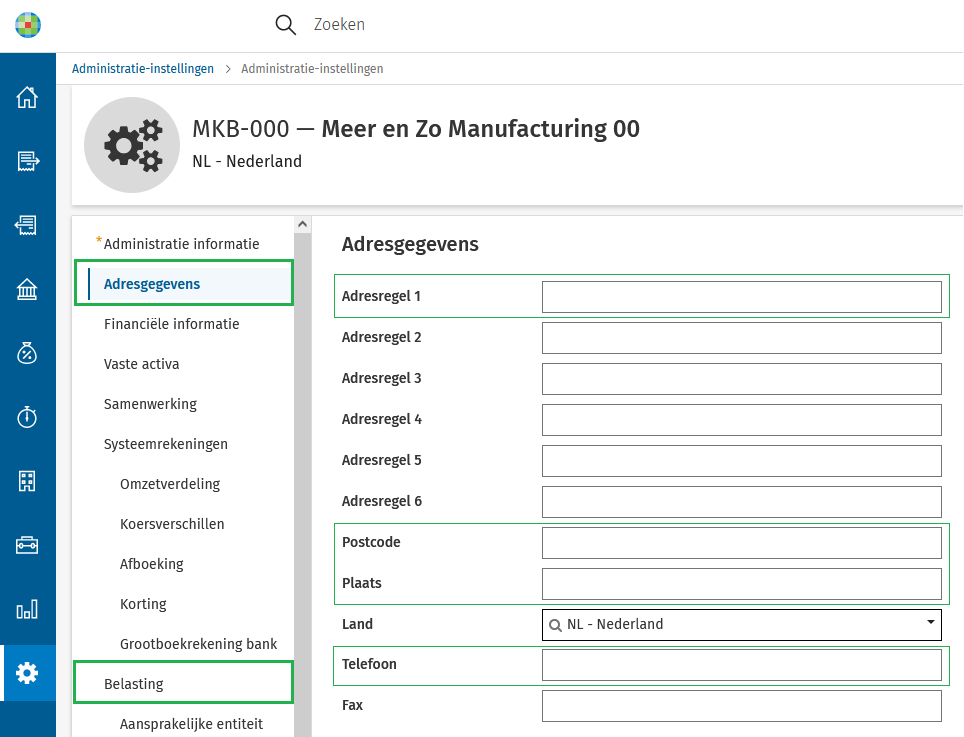Open the sales invoice icon in sidebar
Screen dimensions: 964x737
[27, 160]
